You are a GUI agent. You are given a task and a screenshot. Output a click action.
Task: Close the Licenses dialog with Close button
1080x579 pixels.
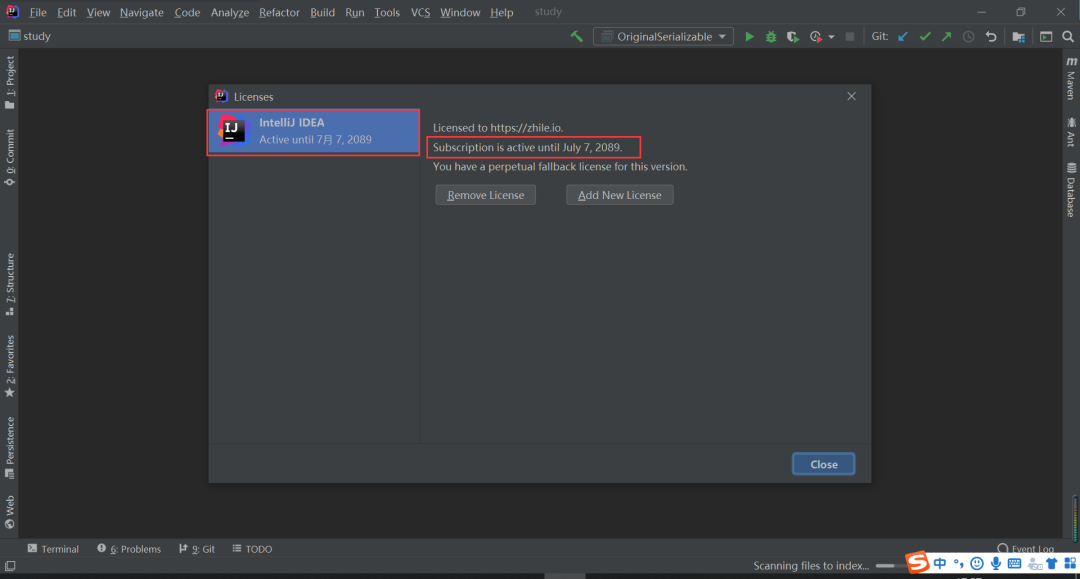pos(824,464)
